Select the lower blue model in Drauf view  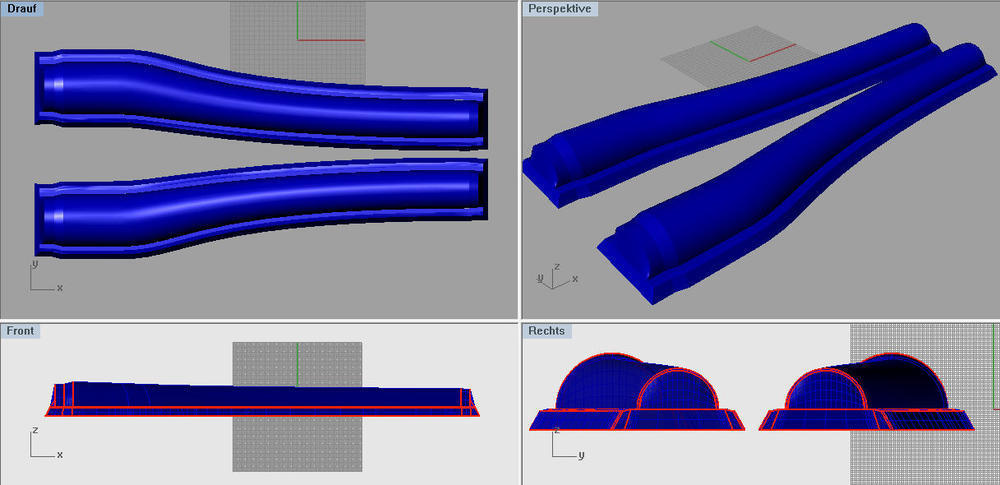tap(260, 205)
